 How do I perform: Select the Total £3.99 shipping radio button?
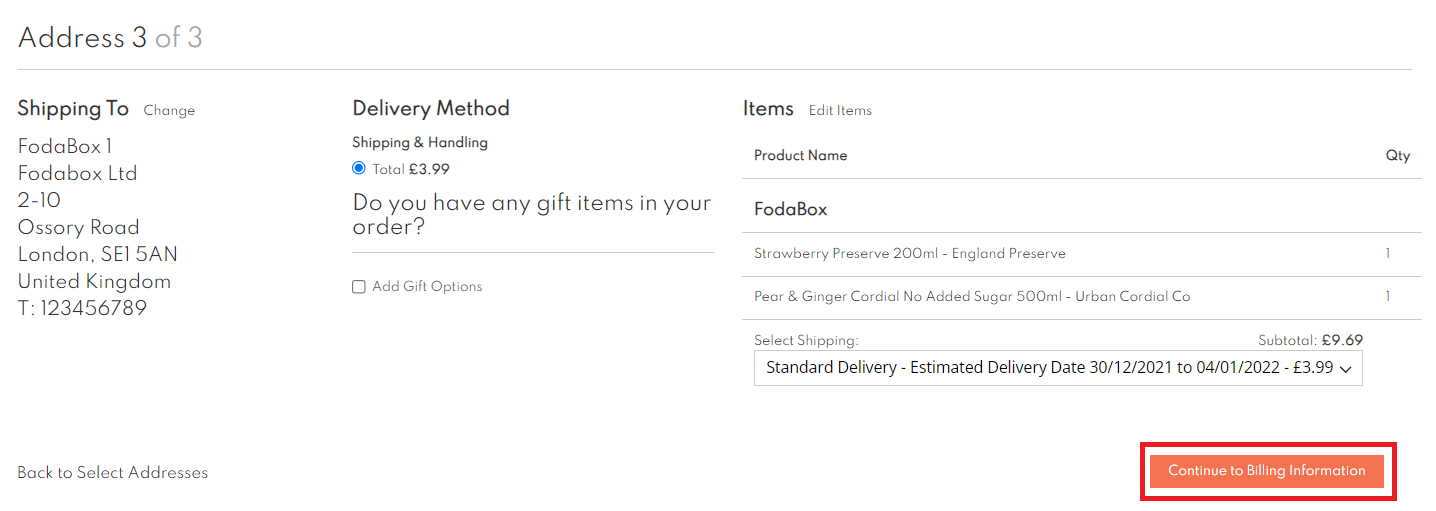359,168
